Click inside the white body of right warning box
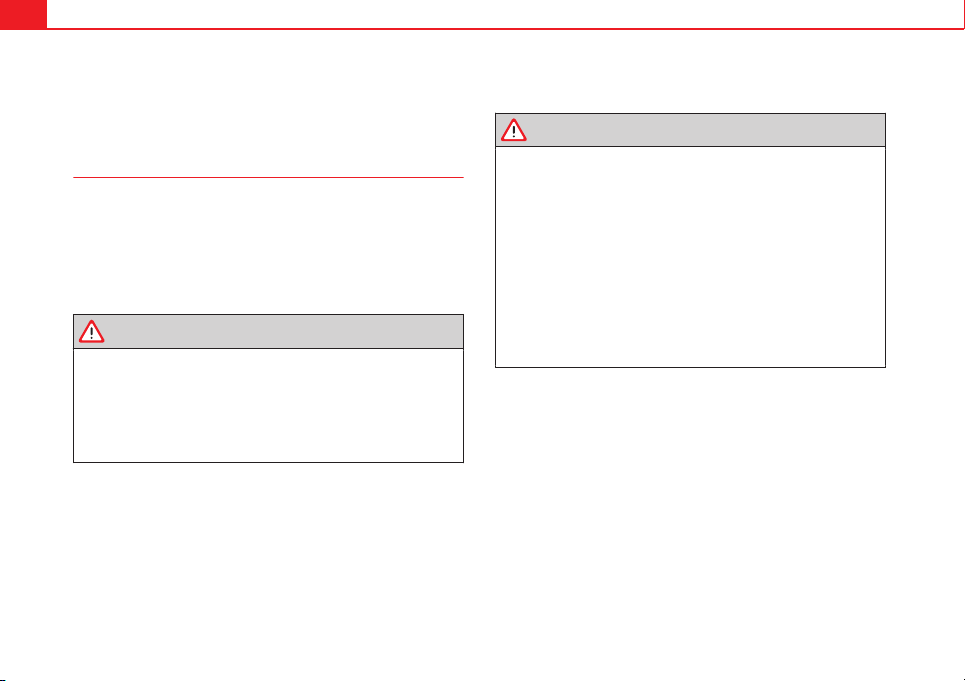This screenshot has height=681, width=965. coord(690,257)
